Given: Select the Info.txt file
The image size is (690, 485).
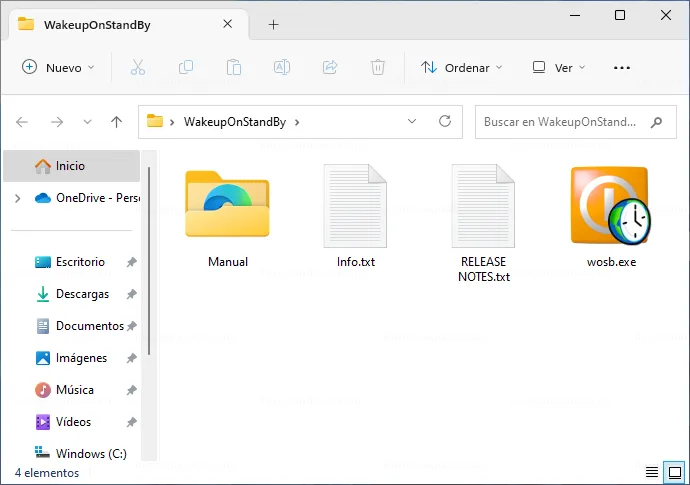Looking at the screenshot, I should coord(356,217).
